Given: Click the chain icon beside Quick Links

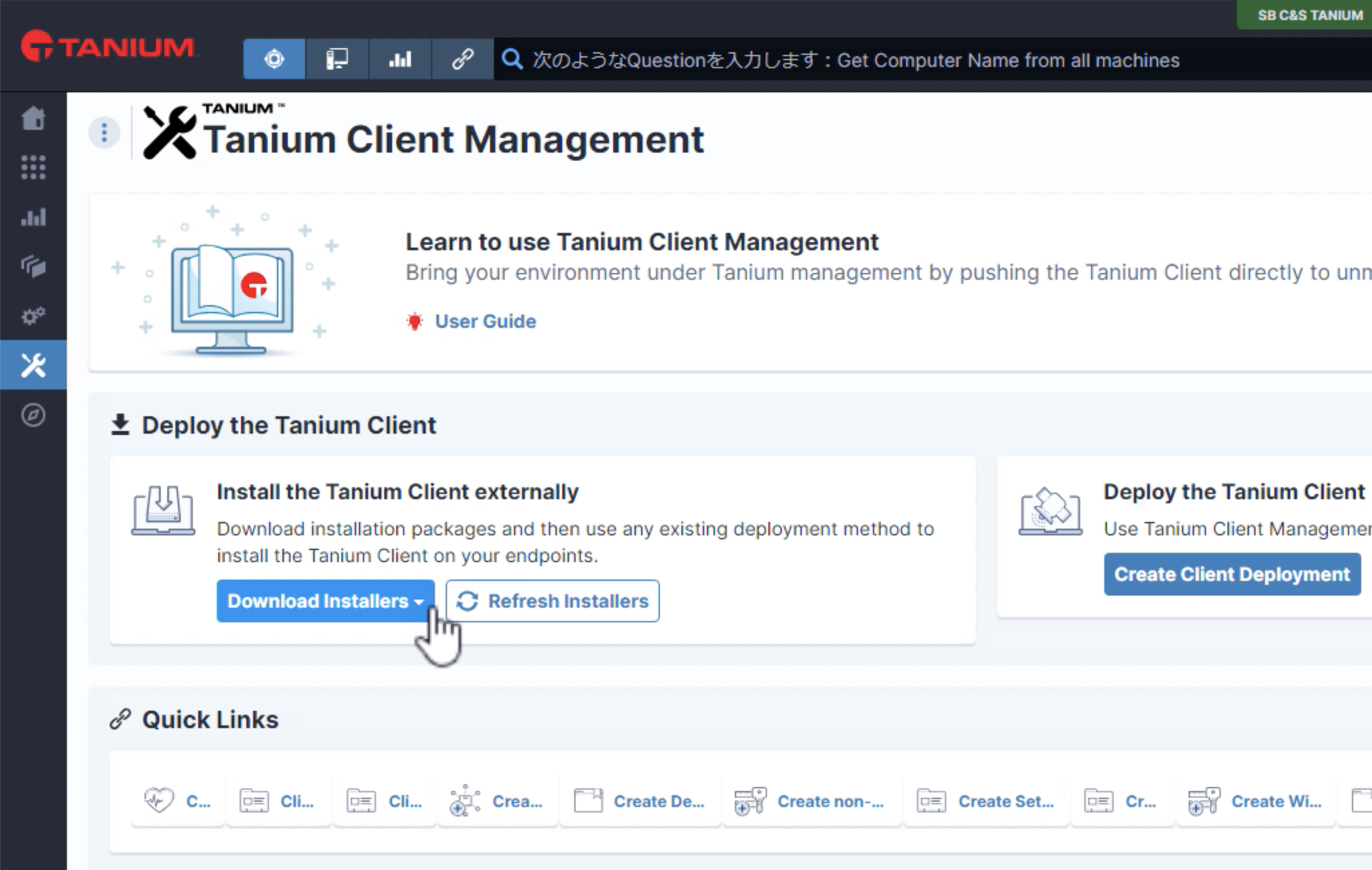Looking at the screenshot, I should [120, 719].
